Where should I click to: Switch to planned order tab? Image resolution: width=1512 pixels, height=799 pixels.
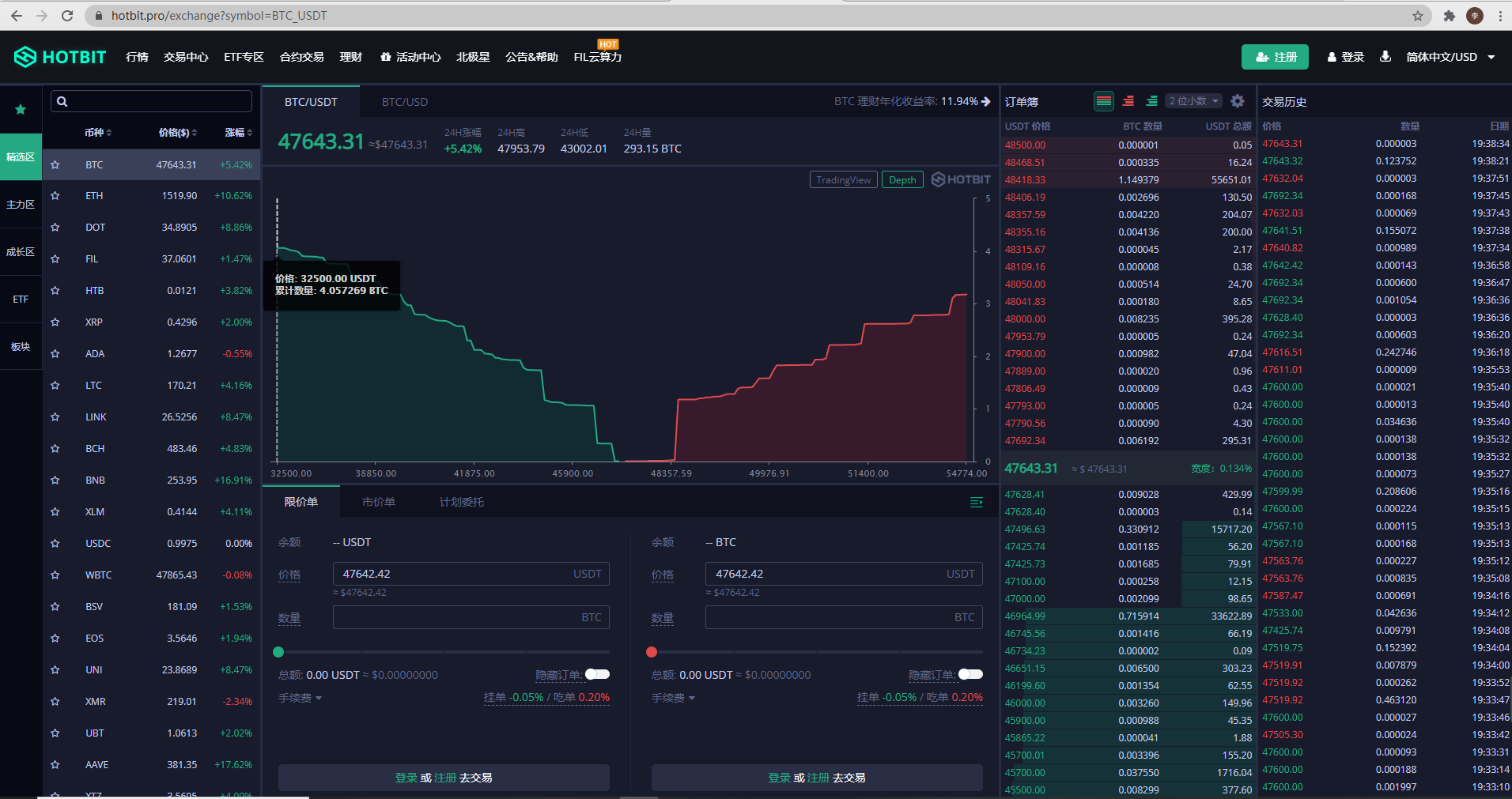462,503
